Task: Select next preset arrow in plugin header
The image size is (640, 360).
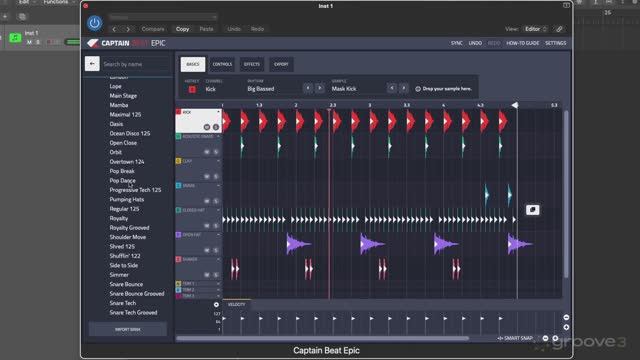Action: pos(128,29)
